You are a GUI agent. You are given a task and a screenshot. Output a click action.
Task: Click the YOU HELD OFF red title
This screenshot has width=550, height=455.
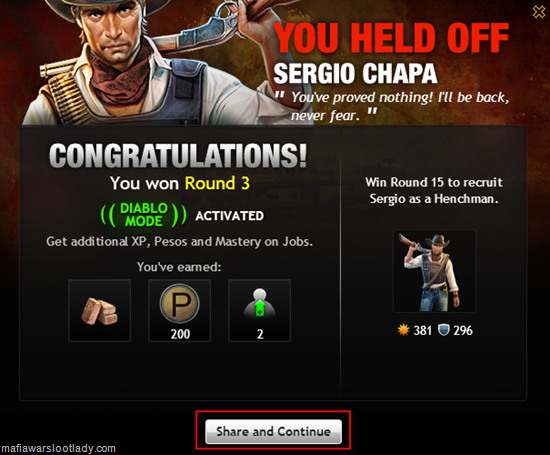(x=391, y=38)
